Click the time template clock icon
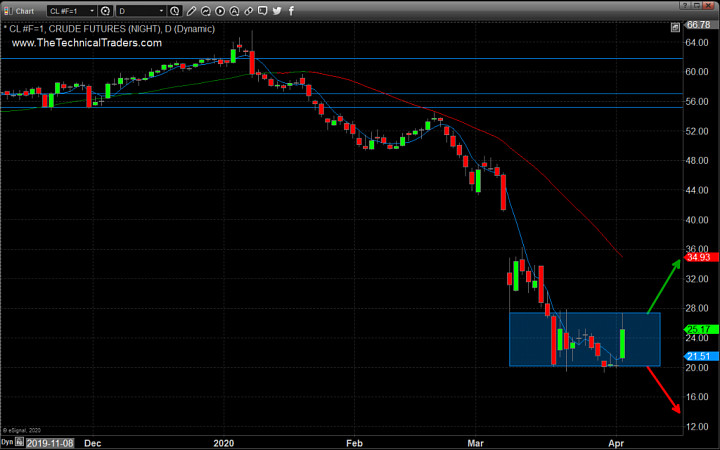Screen dimensions: 720x450 [x=174, y=11]
